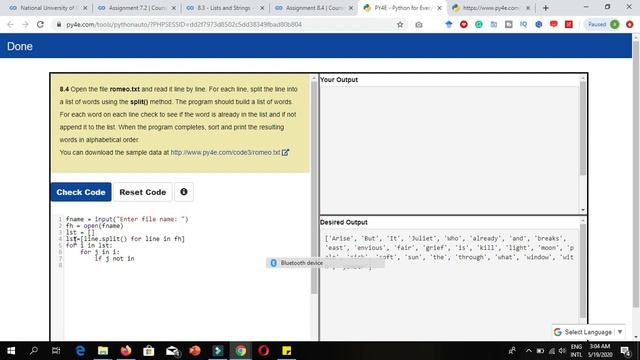Click the red chat bubble extension icon

[x=553, y=24]
